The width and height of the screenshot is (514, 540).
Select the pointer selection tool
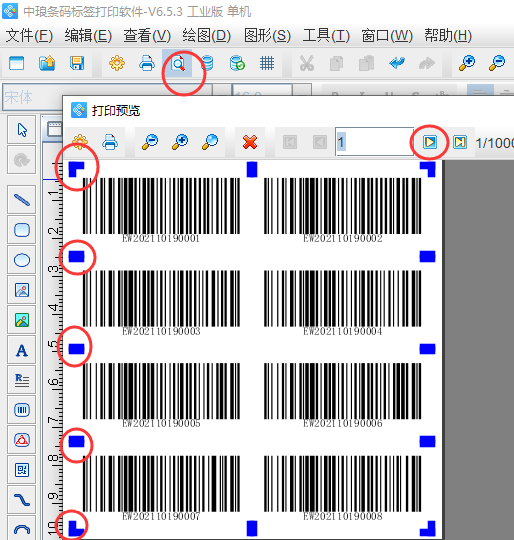point(22,130)
